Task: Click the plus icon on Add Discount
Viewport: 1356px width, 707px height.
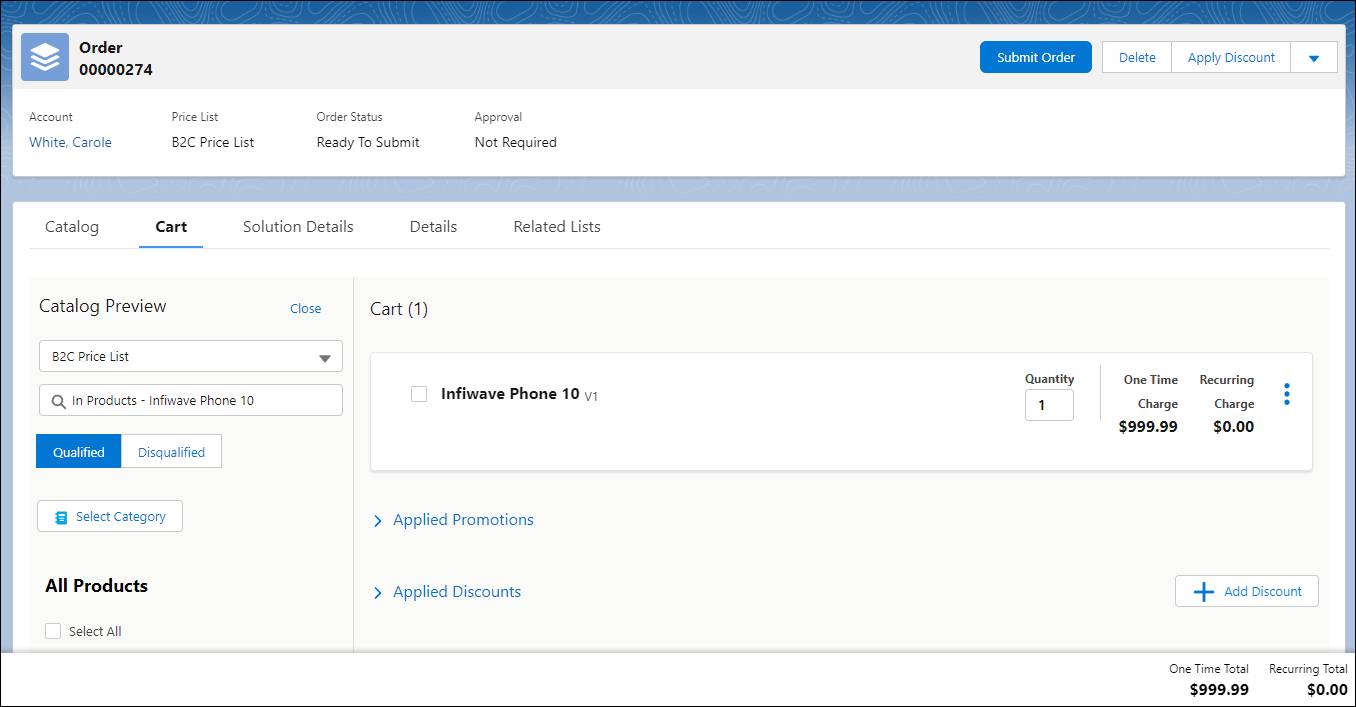Action: [1203, 590]
